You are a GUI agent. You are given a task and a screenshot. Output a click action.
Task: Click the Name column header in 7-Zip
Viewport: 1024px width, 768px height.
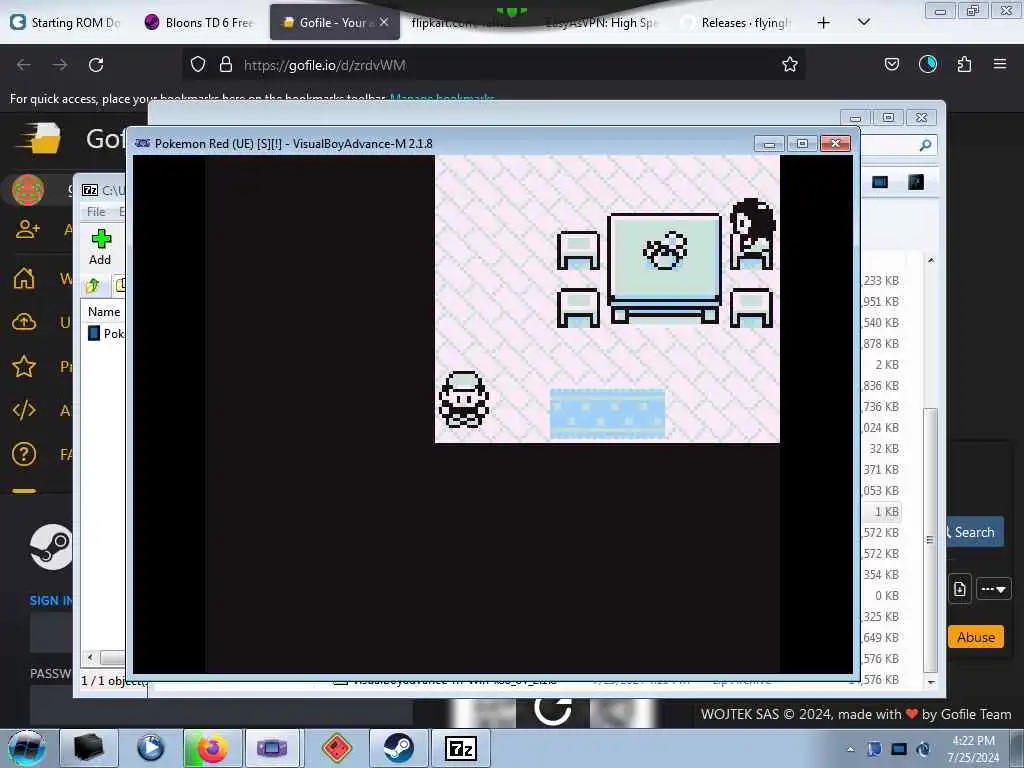[x=104, y=312]
